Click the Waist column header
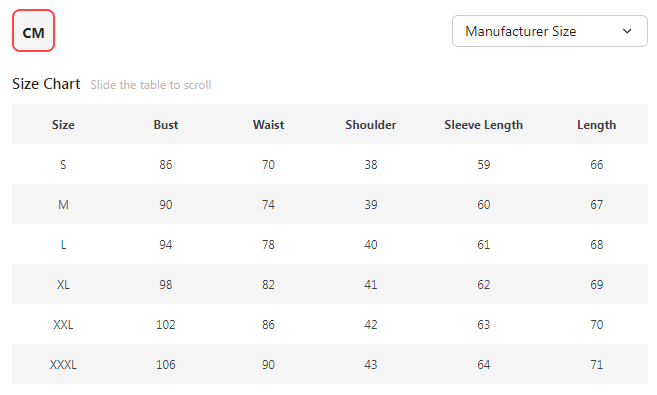Image resolution: width=657 pixels, height=395 pixels. 269,125
